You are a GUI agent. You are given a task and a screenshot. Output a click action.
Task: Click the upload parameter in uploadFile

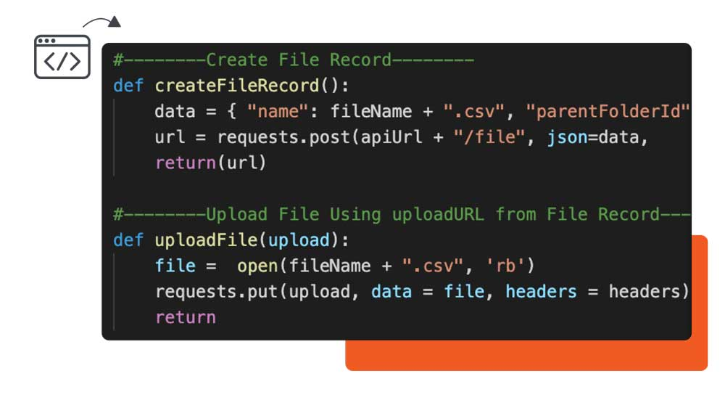pyautogui.click(x=299, y=240)
